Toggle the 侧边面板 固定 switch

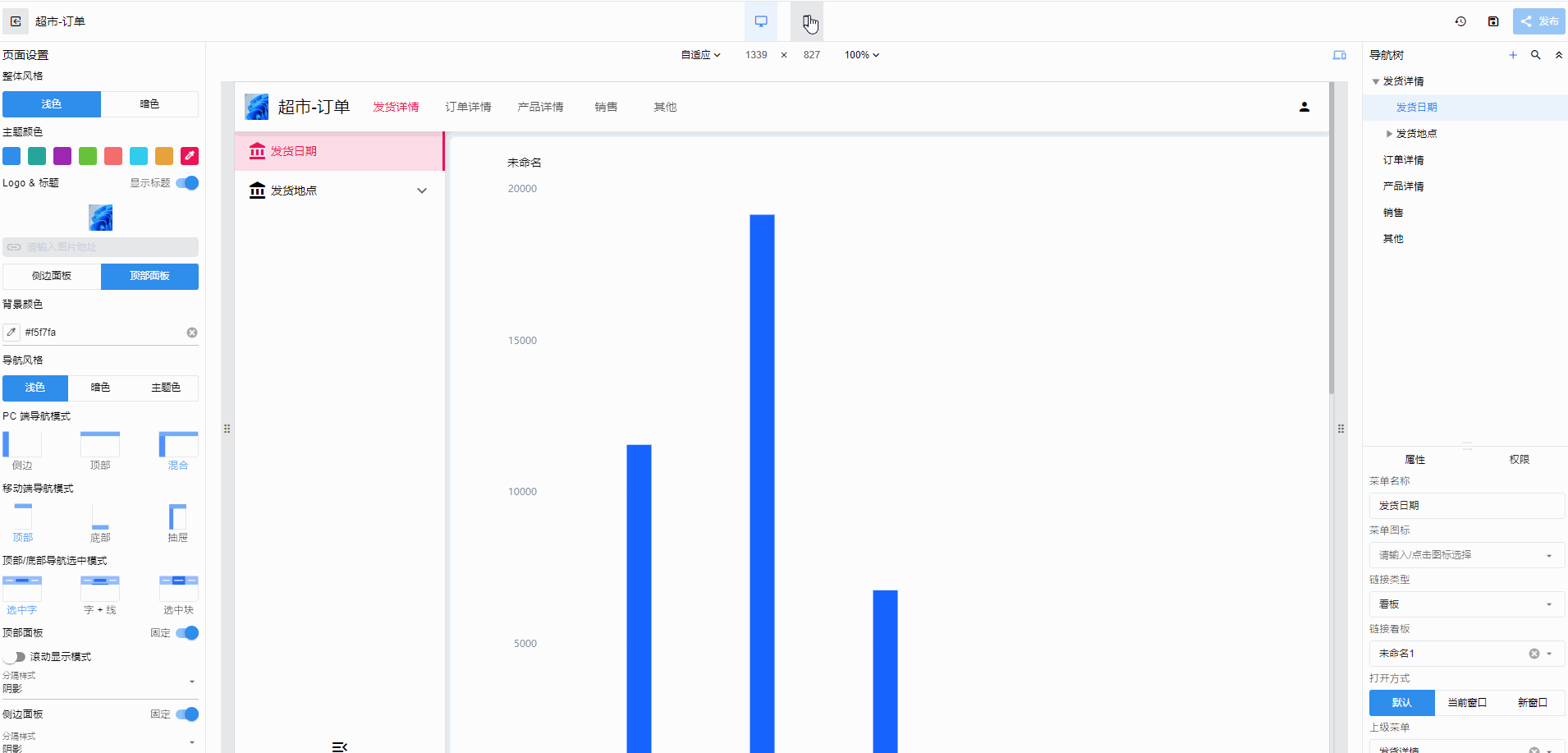pos(187,714)
